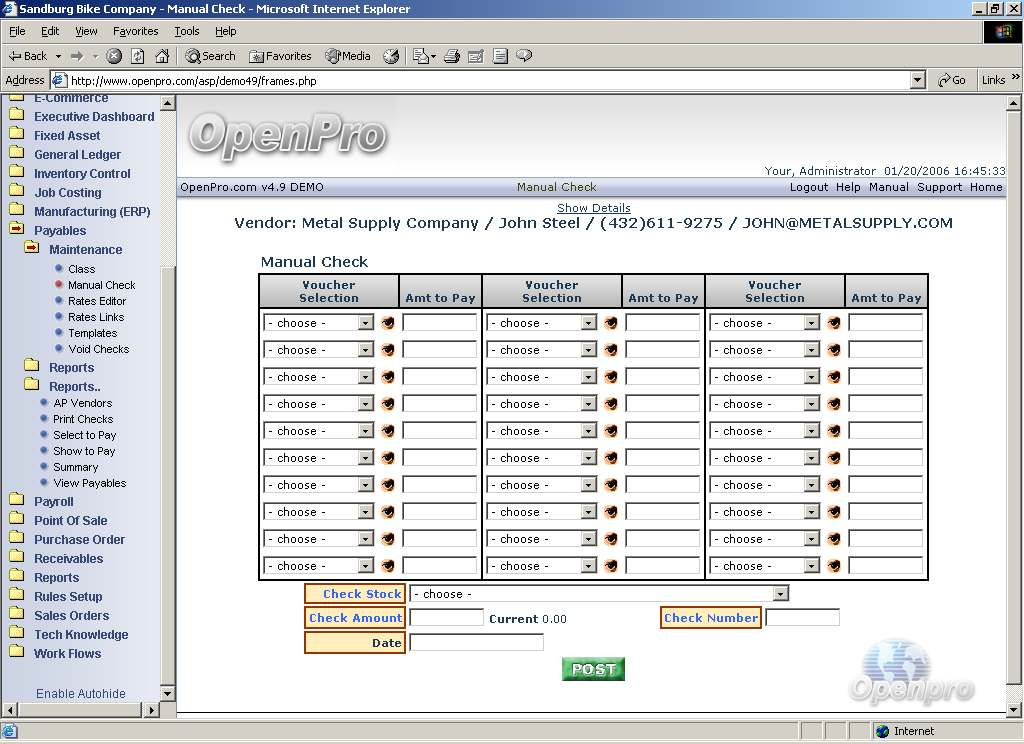Open the Payroll folder in sidebar
This screenshot has height=744, width=1024.
53,501
